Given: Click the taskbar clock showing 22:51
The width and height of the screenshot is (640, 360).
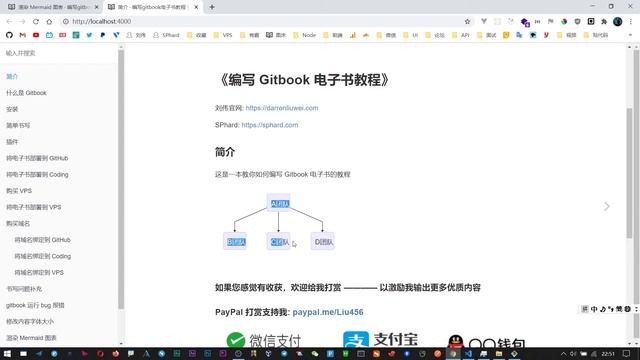Looking at the screenshot, I should [608, 353].
